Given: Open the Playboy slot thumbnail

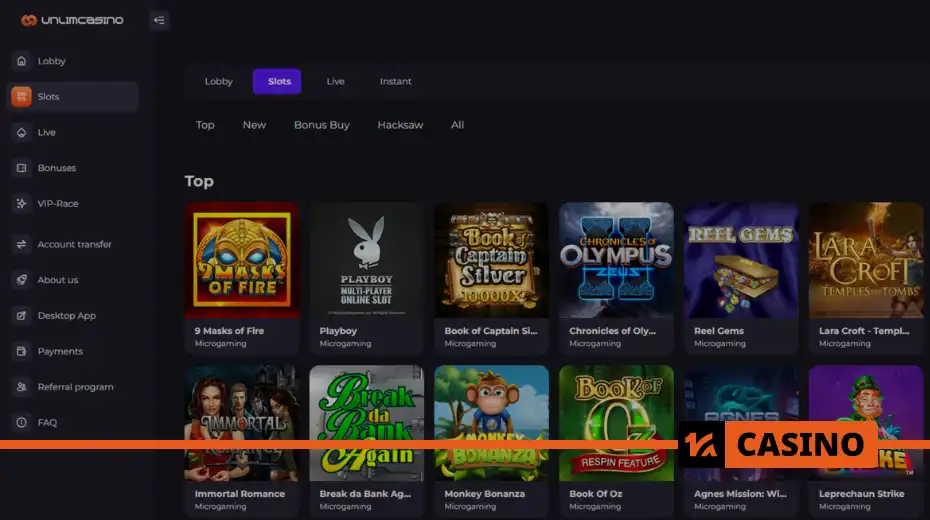Looking at the screenshot, I should tap(367, 260).
